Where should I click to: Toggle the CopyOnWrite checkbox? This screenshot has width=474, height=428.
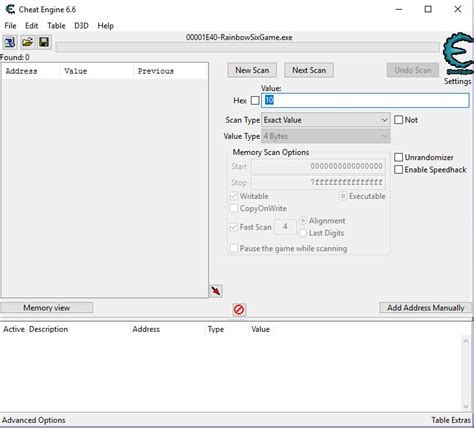[234, 208]
